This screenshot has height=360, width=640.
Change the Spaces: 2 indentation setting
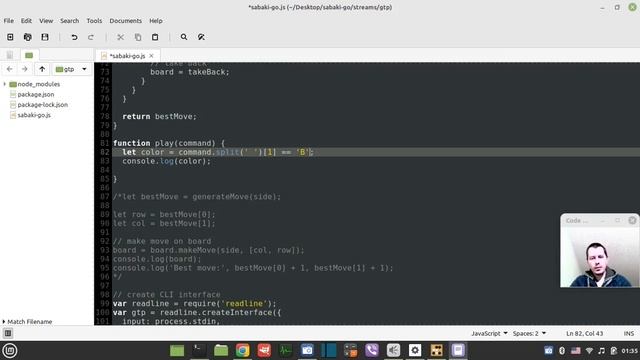(x=529, y=333)
